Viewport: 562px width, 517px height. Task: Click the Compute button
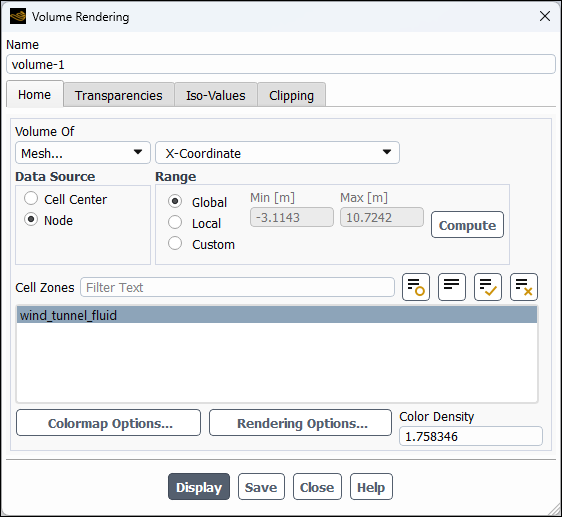coord(467,225)
